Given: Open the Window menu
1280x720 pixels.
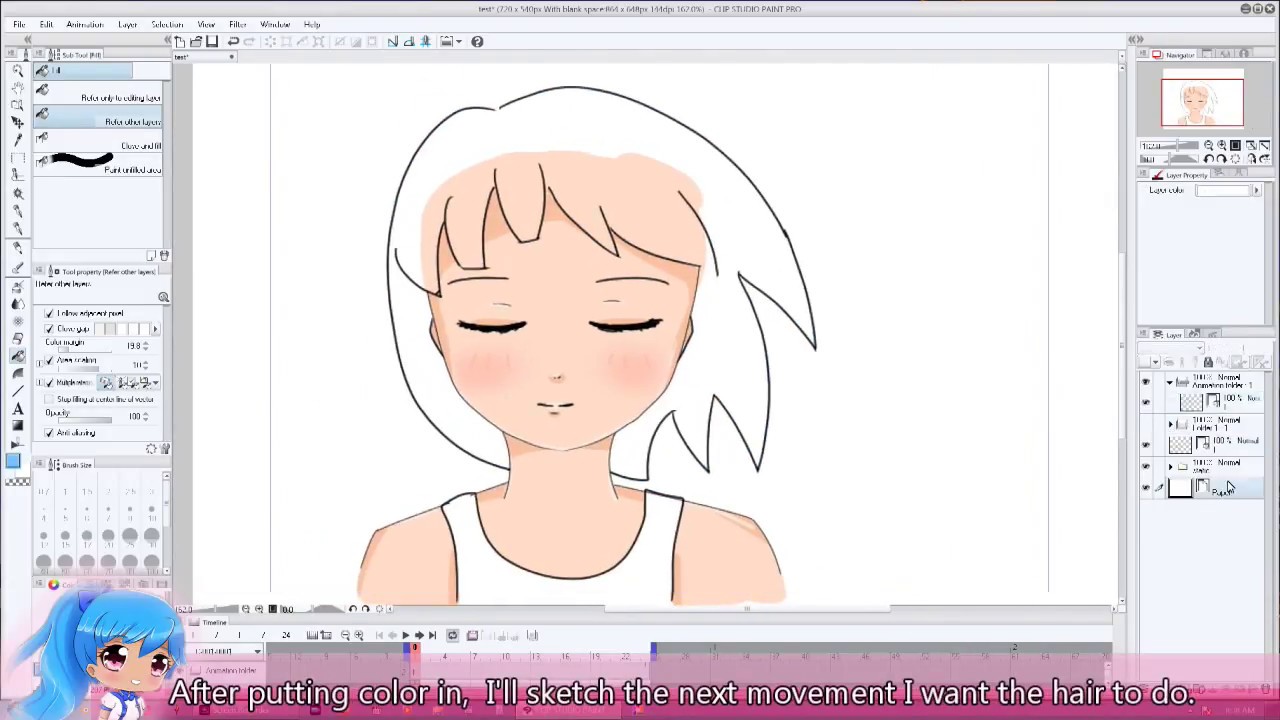Looking at the screenshot, I should (275, 24).
